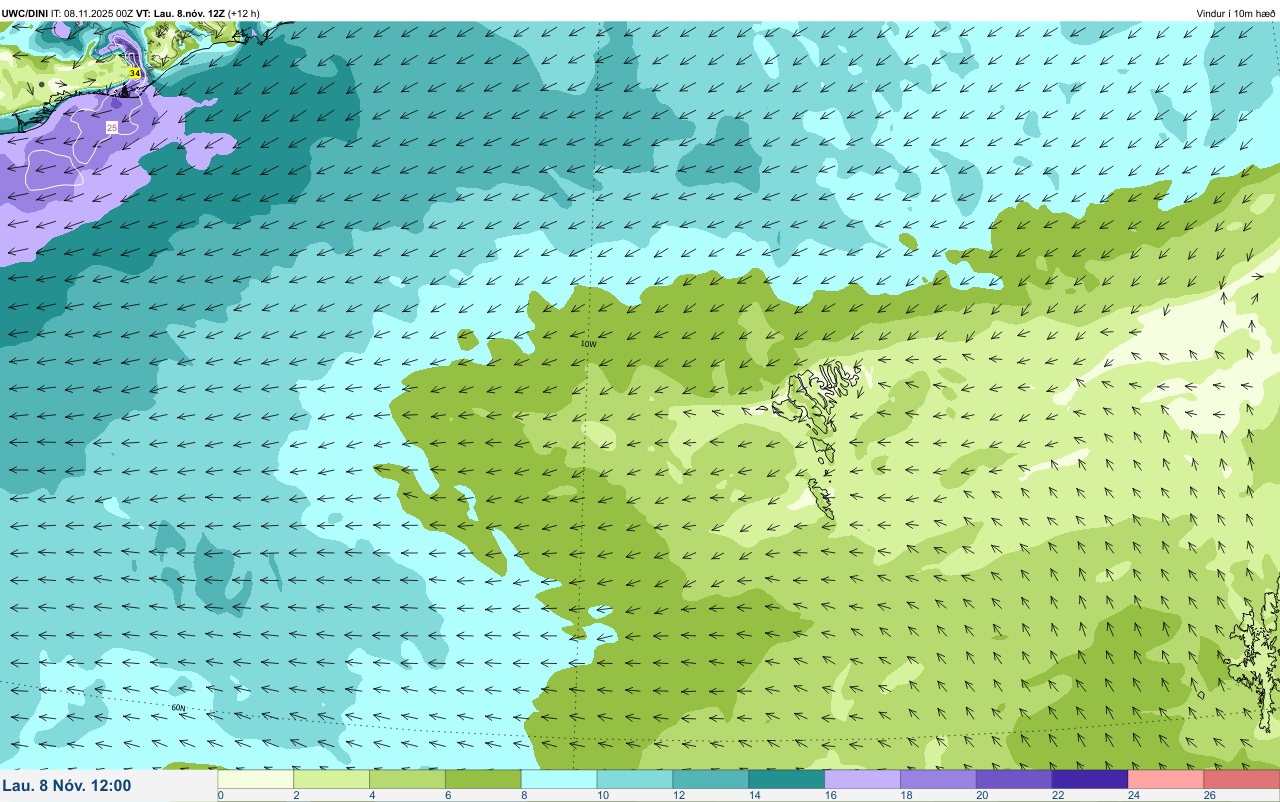Image resolution: width=1280 pixels, height=802 pixels.
Task: Click legend scale value '8'
Action: [523, 796]
